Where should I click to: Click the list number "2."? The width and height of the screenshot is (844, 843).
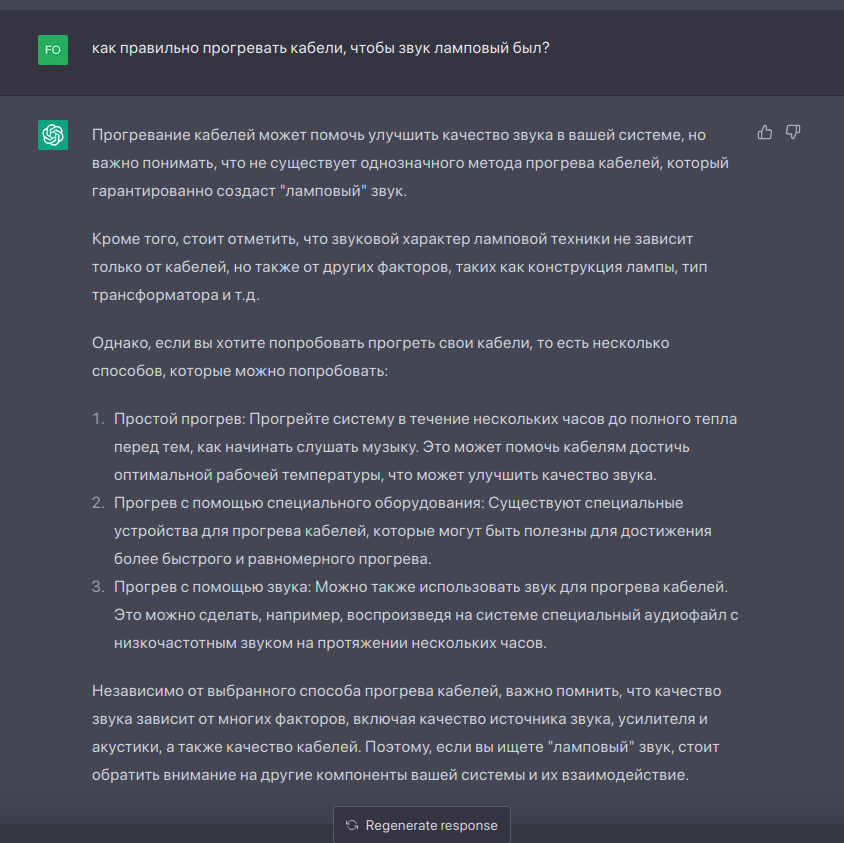pyautogui.click(x=98, y=503)
